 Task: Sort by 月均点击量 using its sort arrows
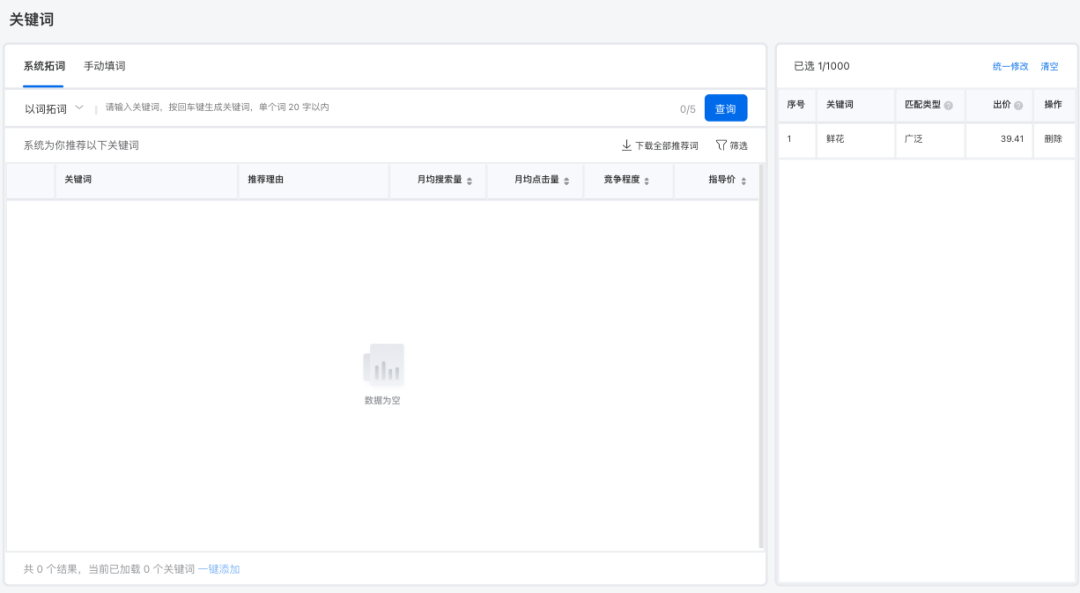click(x=566, y=181)
